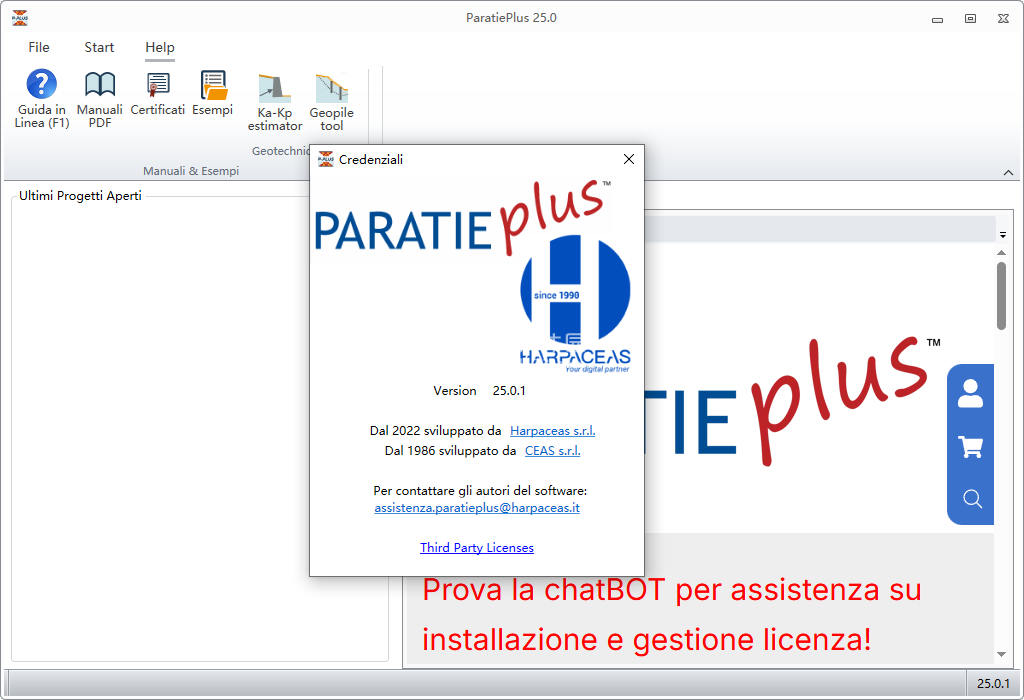Open the File menu

point(39,47)
